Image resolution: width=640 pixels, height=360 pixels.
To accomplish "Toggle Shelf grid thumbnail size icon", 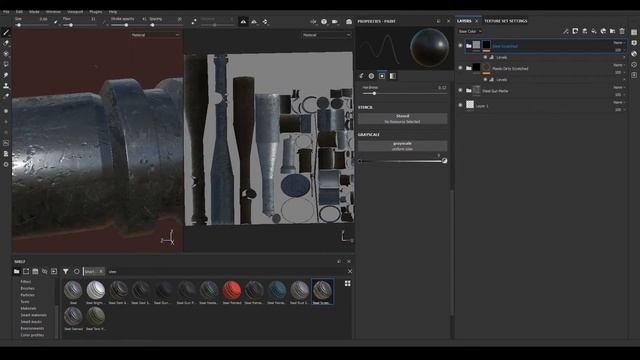I will coord(348,283).
